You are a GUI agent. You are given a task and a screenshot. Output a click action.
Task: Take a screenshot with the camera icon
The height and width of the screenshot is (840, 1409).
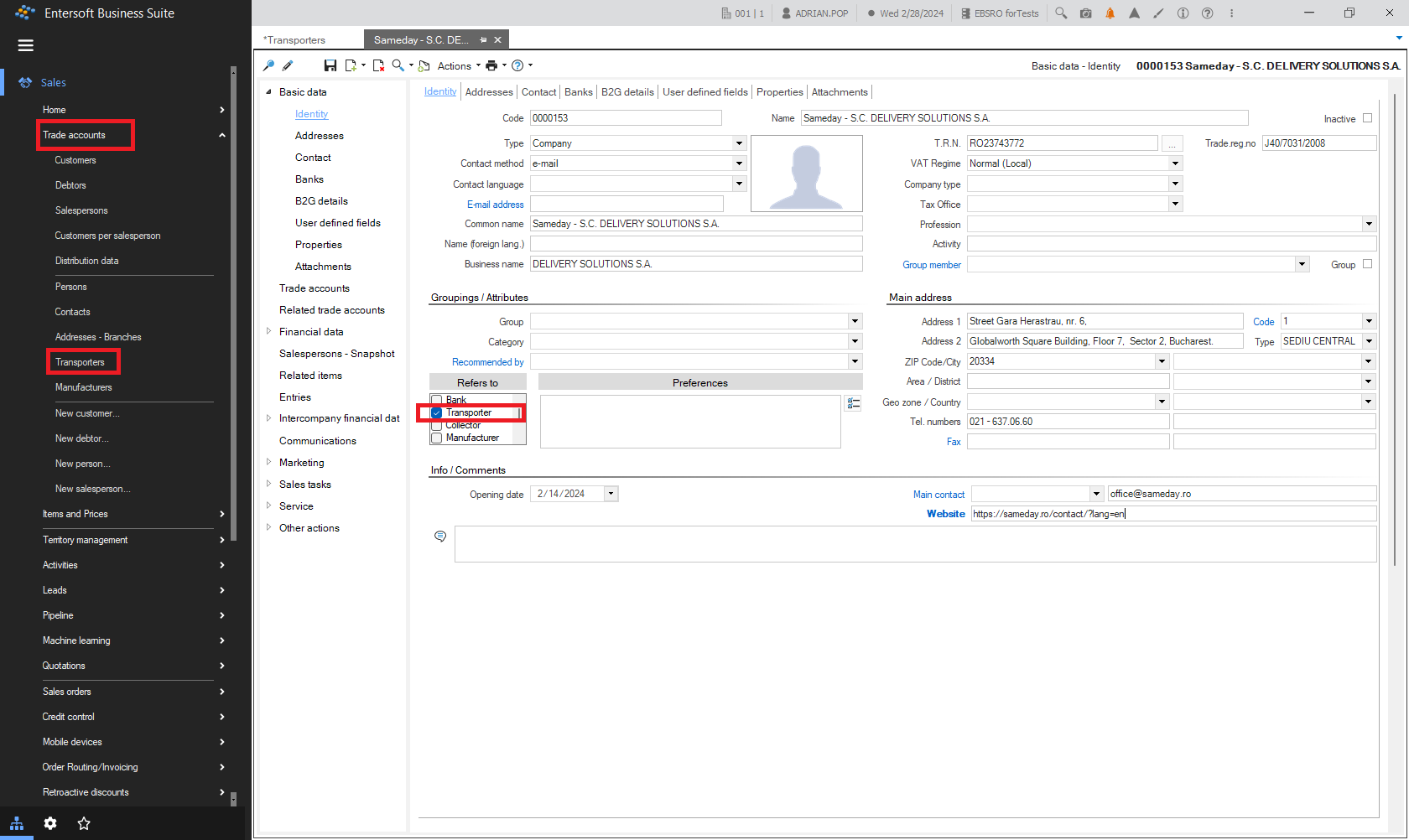pos(1085,13)
